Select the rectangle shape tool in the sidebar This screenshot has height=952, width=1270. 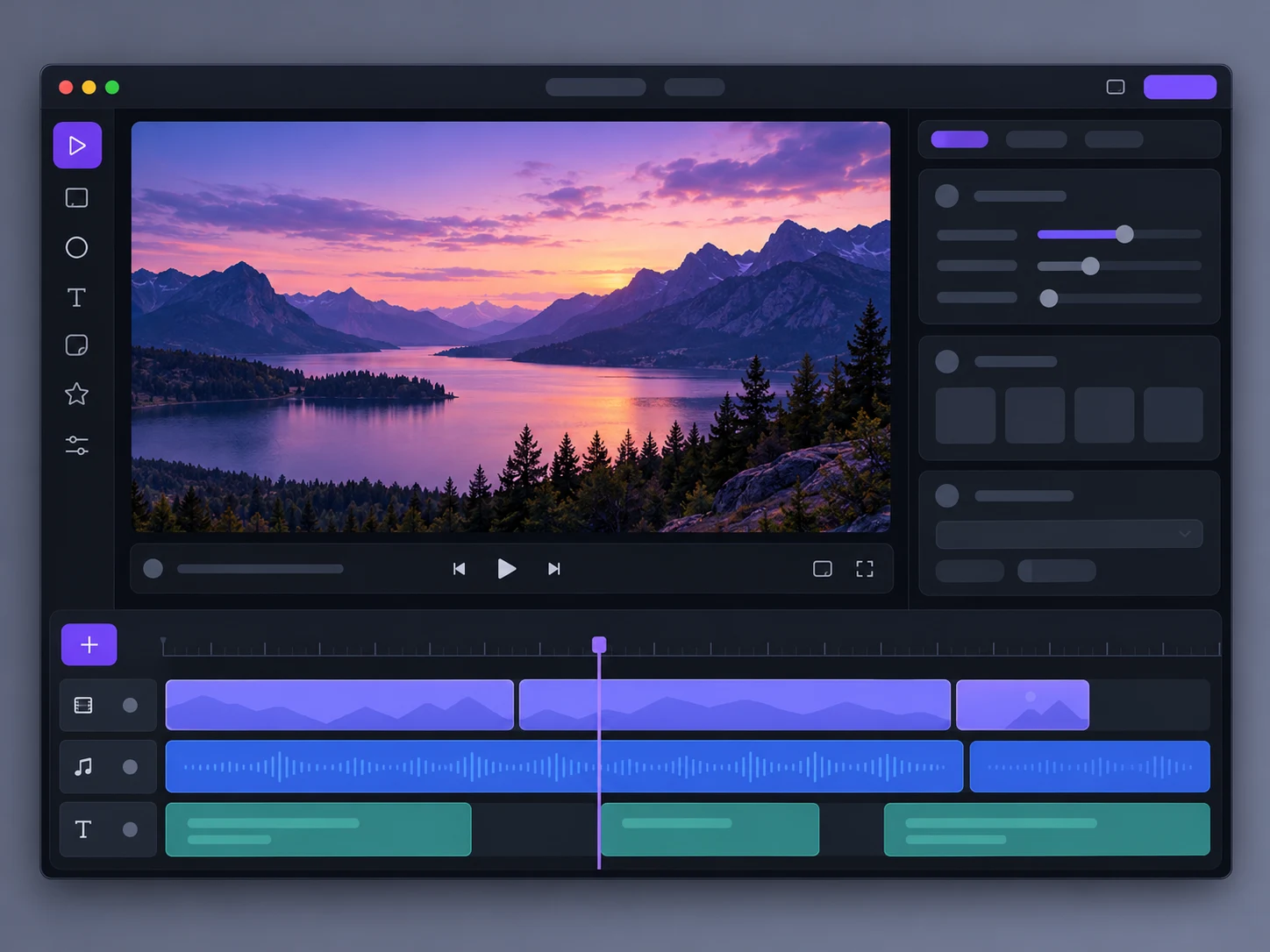tap(77, 198)
